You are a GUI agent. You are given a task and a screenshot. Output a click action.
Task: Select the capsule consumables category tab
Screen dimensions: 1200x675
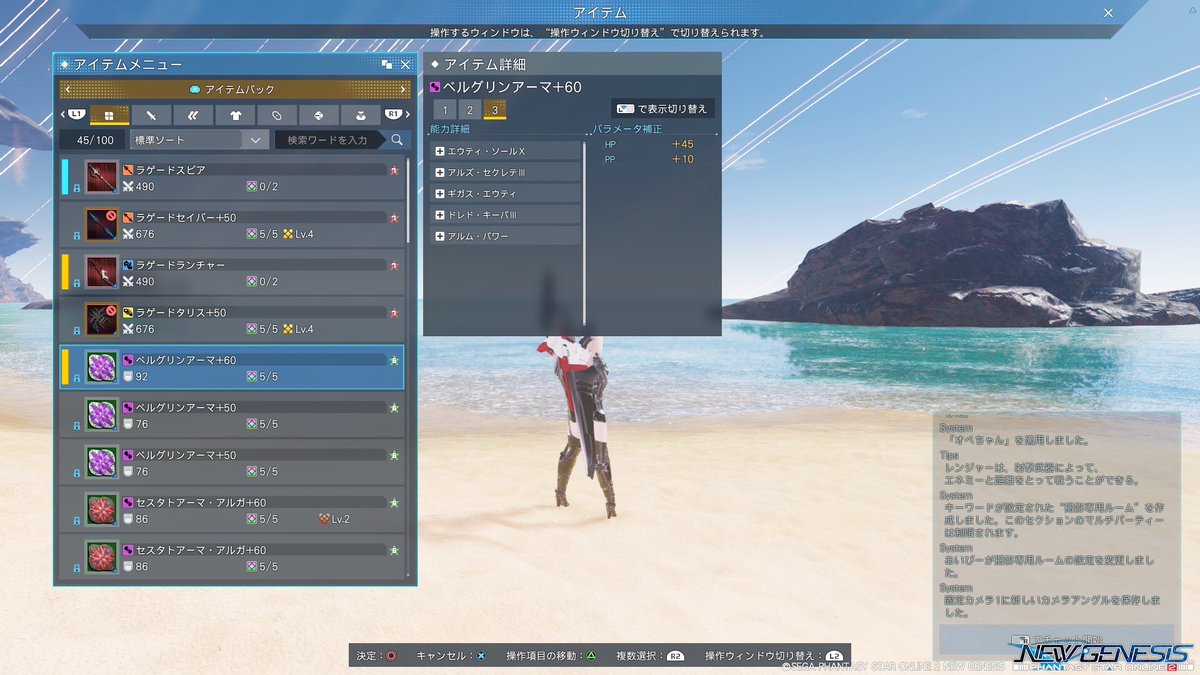(277, 114)
